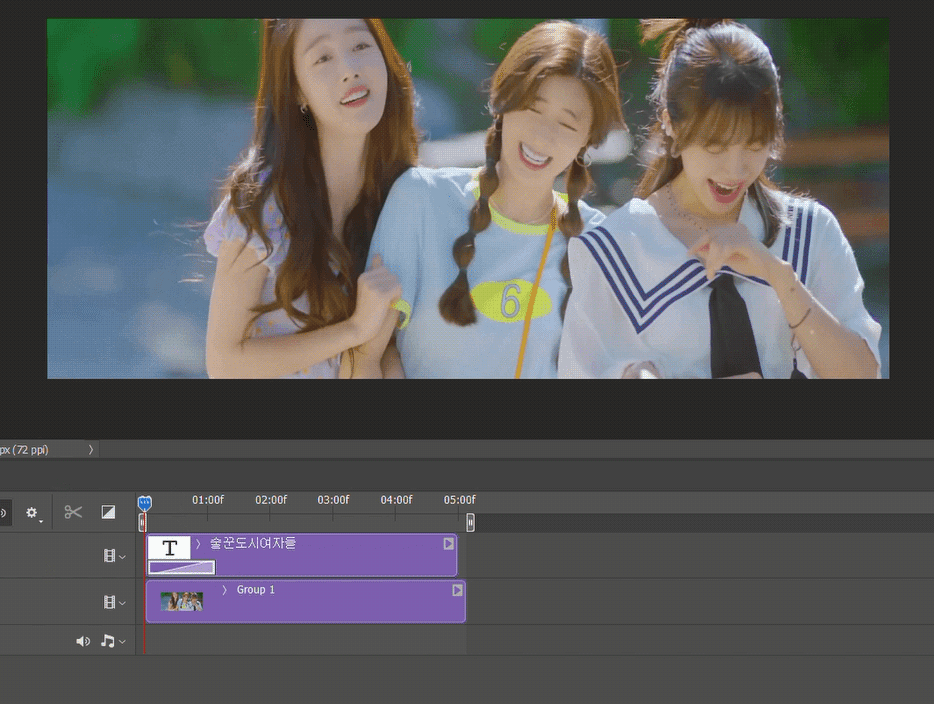Click the scissors split-at-playhead icon
The image size is (934, 704).
click(73, 512)
